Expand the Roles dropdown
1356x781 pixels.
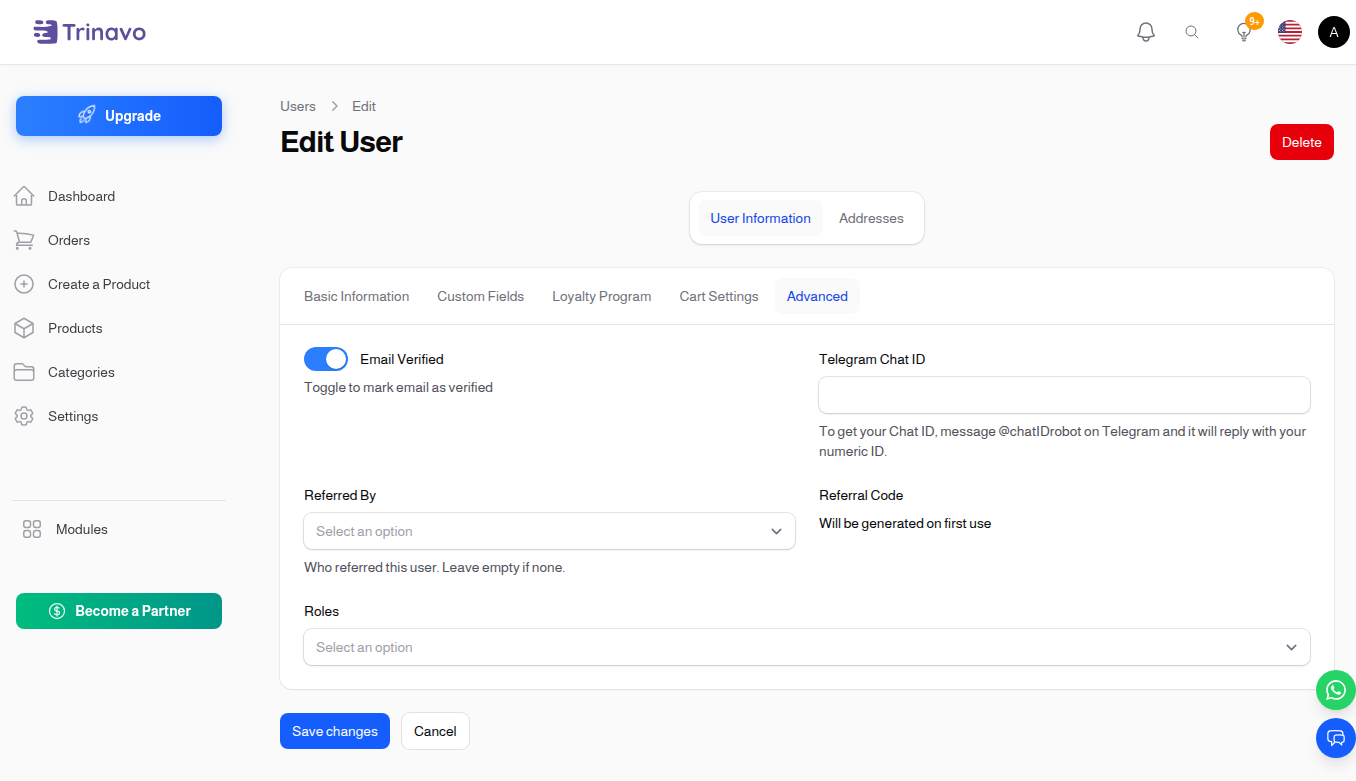pyautogui.click(x=807, y=647)
